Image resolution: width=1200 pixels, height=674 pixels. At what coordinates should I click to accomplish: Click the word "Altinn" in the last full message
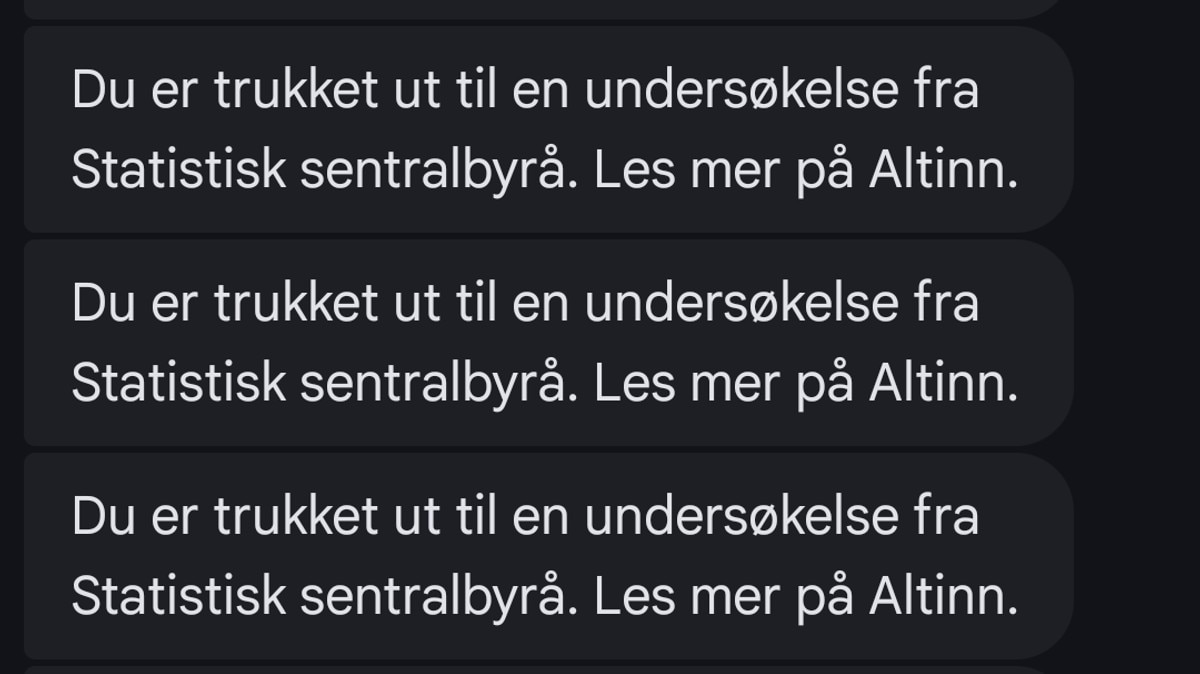[941, 598]
